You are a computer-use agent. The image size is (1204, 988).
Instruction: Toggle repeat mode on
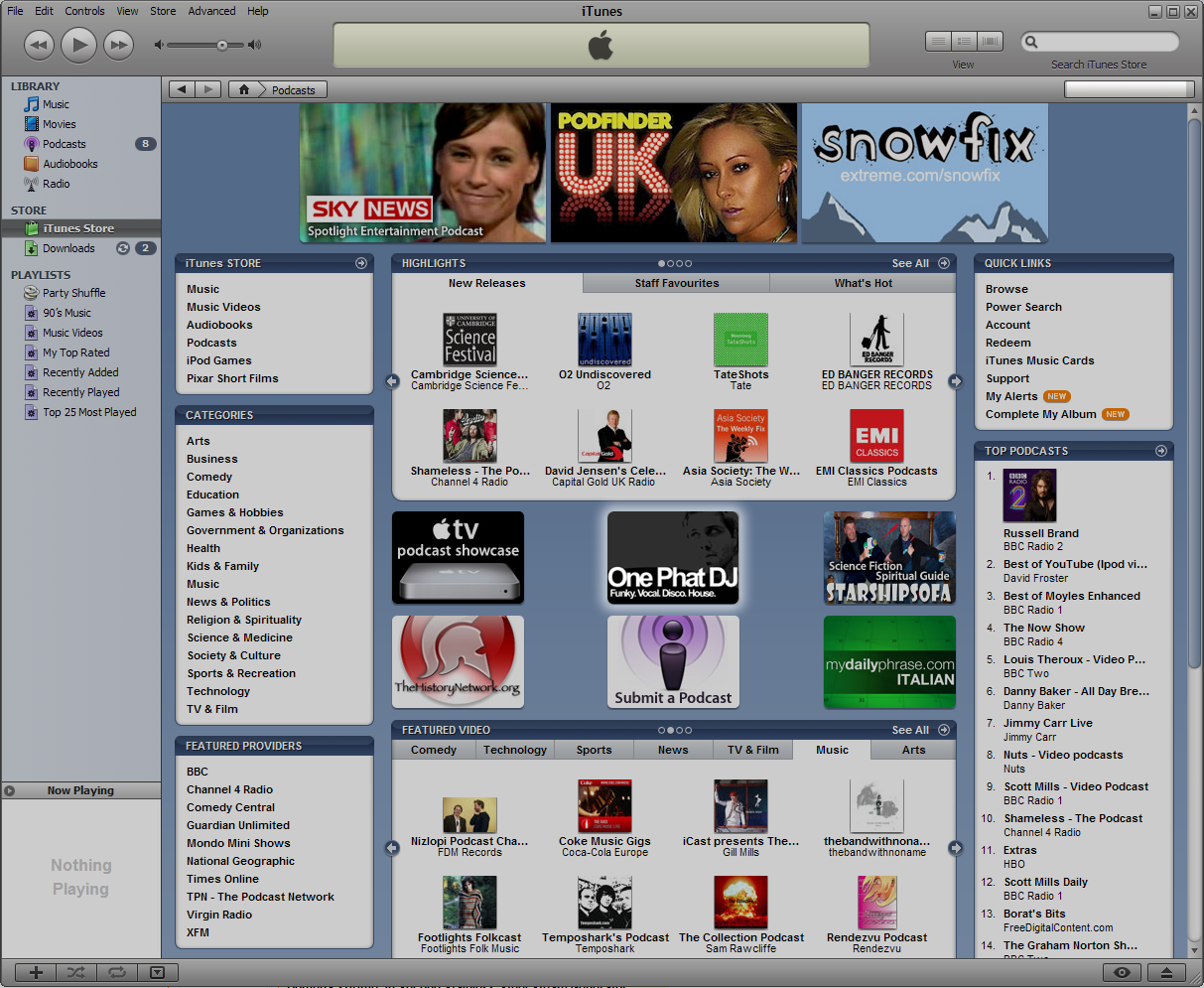[117, 972]
